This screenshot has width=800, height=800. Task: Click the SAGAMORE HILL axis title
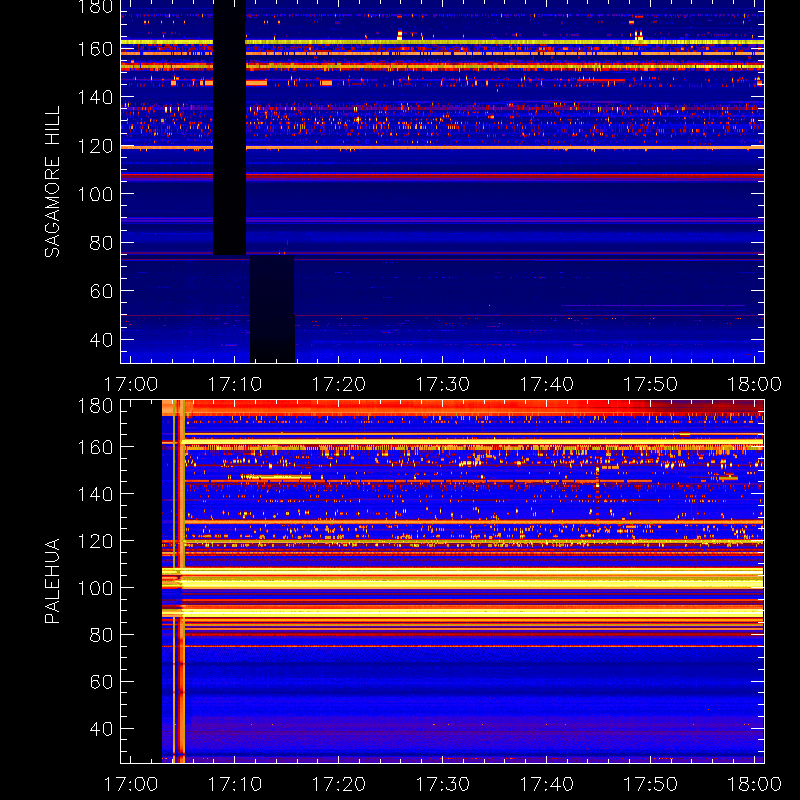(52, 182)
